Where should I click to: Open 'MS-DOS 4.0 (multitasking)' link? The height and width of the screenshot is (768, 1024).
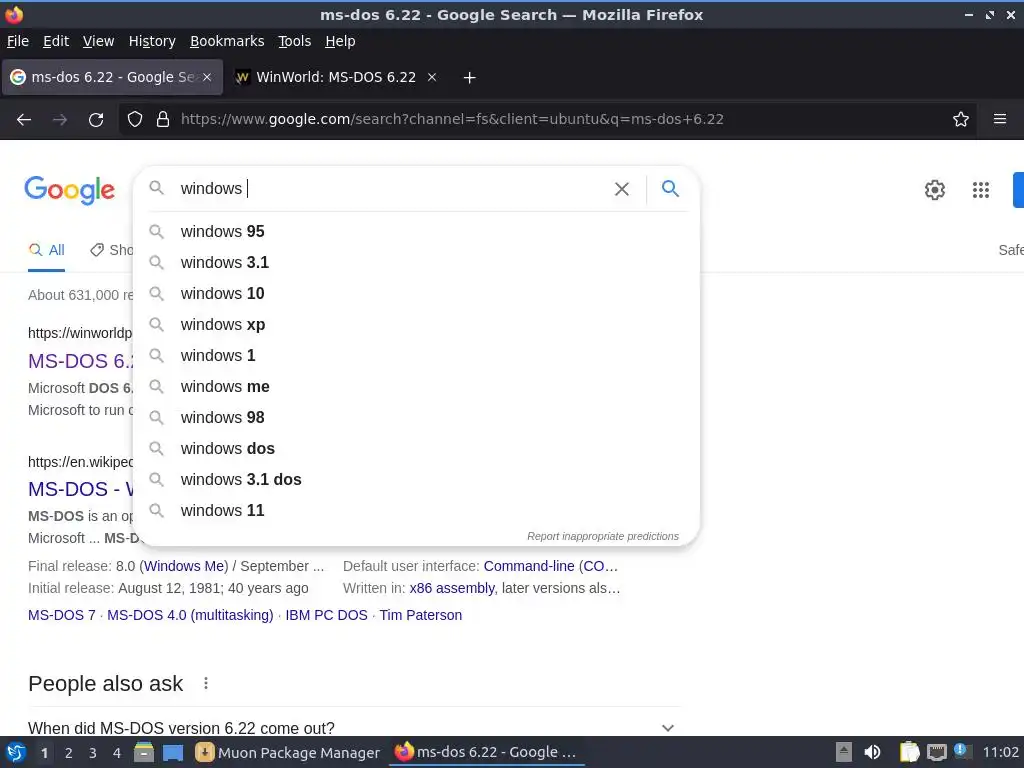190,615
